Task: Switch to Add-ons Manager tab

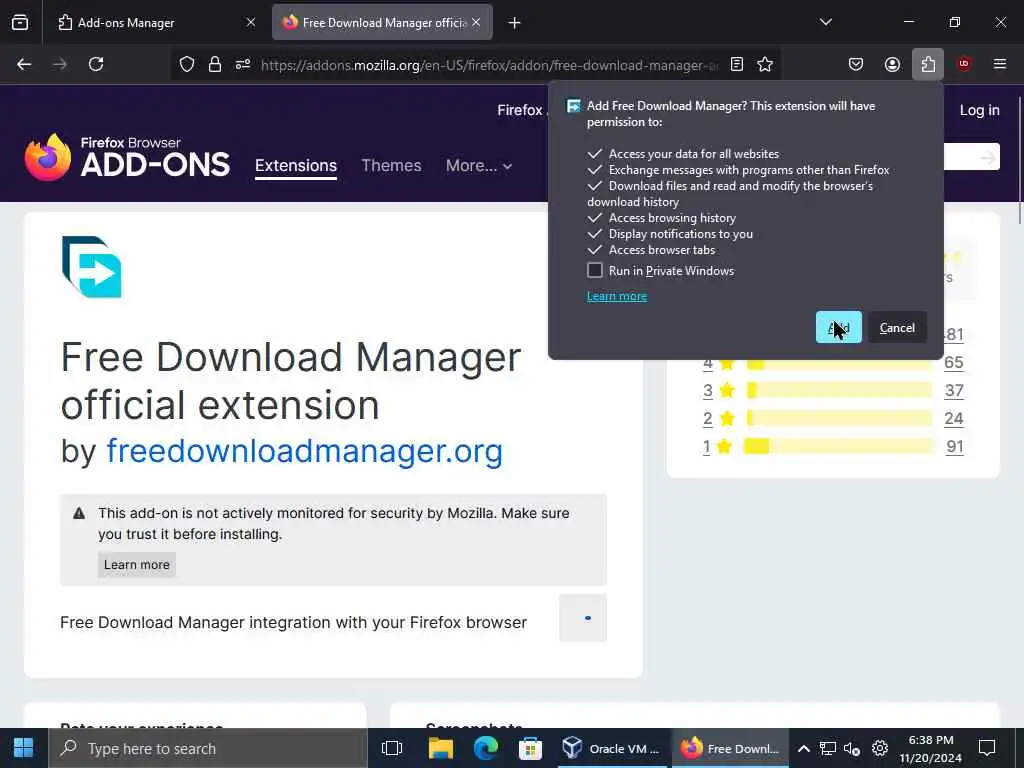Action: 157,22
